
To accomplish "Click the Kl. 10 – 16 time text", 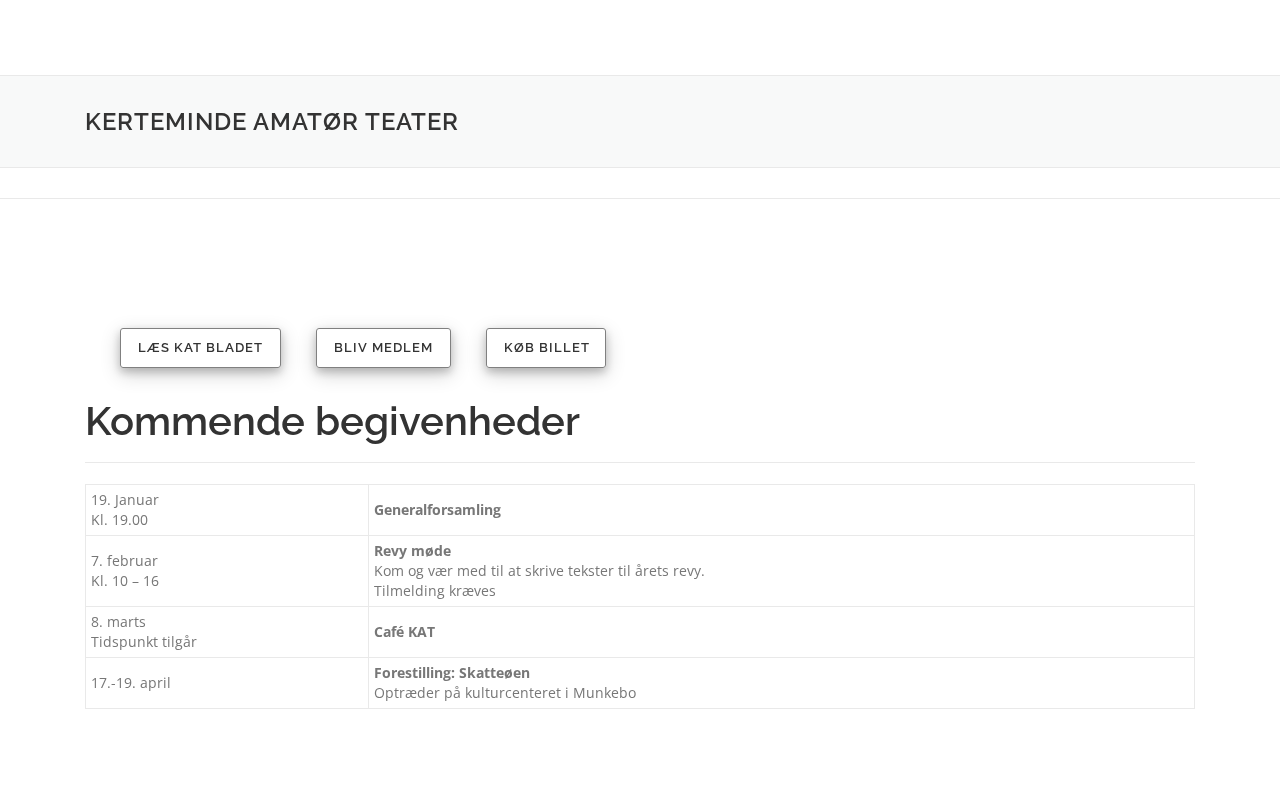I will [125, 581].
